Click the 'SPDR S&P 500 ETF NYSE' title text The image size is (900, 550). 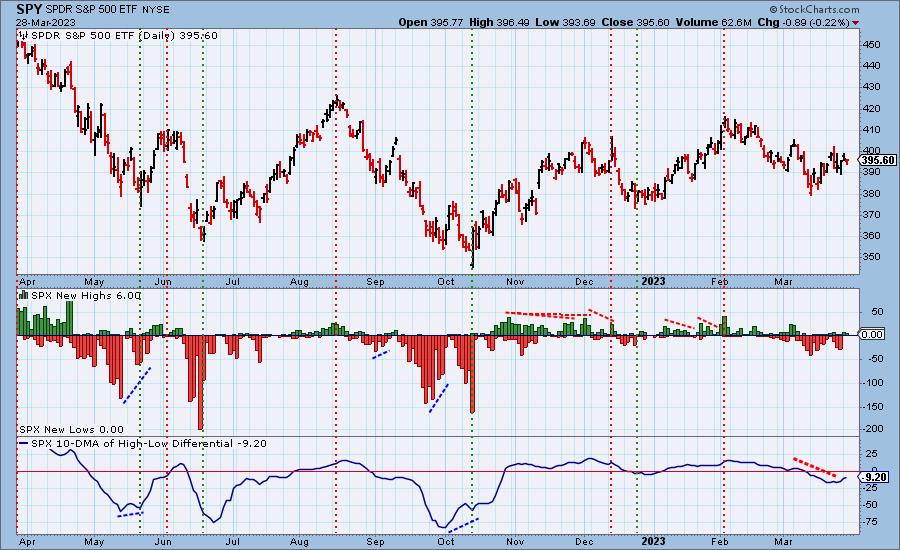pyautogui.click(x=107, y=10)
